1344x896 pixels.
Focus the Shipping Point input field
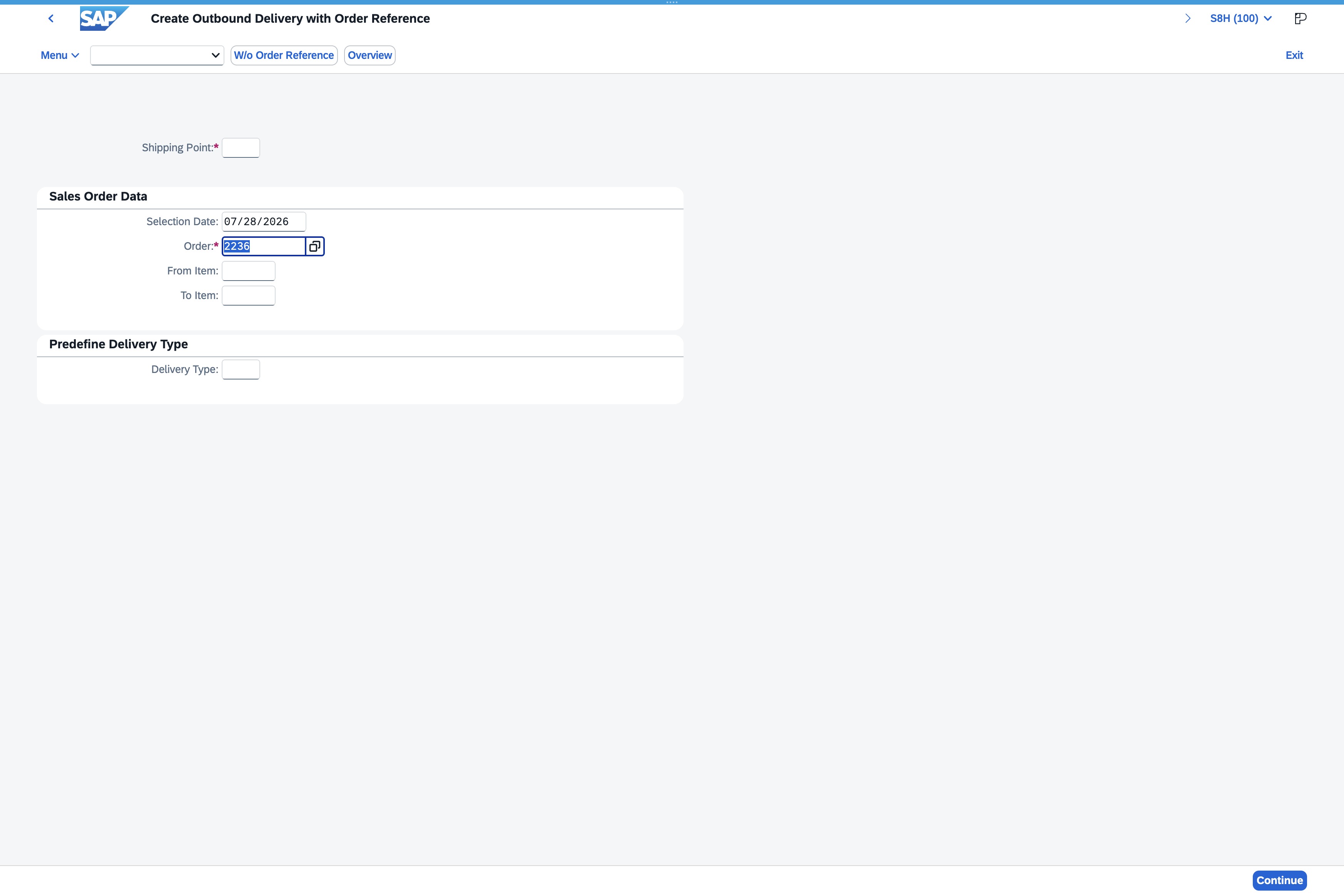[241, 148]
